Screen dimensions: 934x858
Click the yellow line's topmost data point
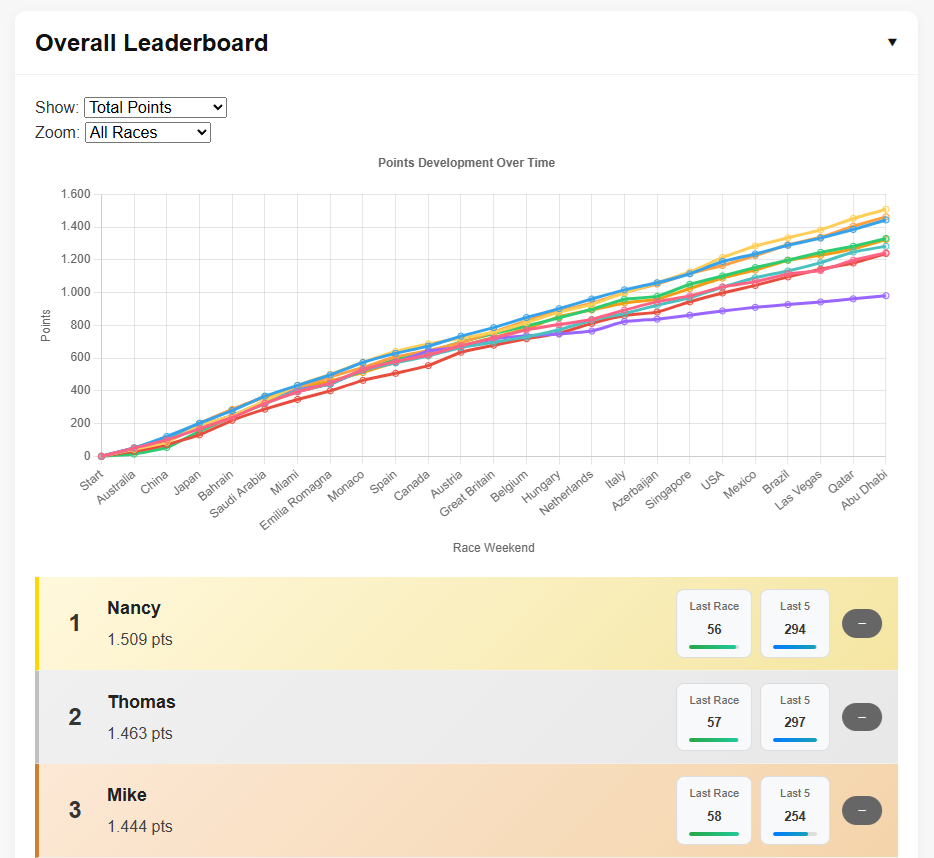pyautogui.click(x=886, y=209)
